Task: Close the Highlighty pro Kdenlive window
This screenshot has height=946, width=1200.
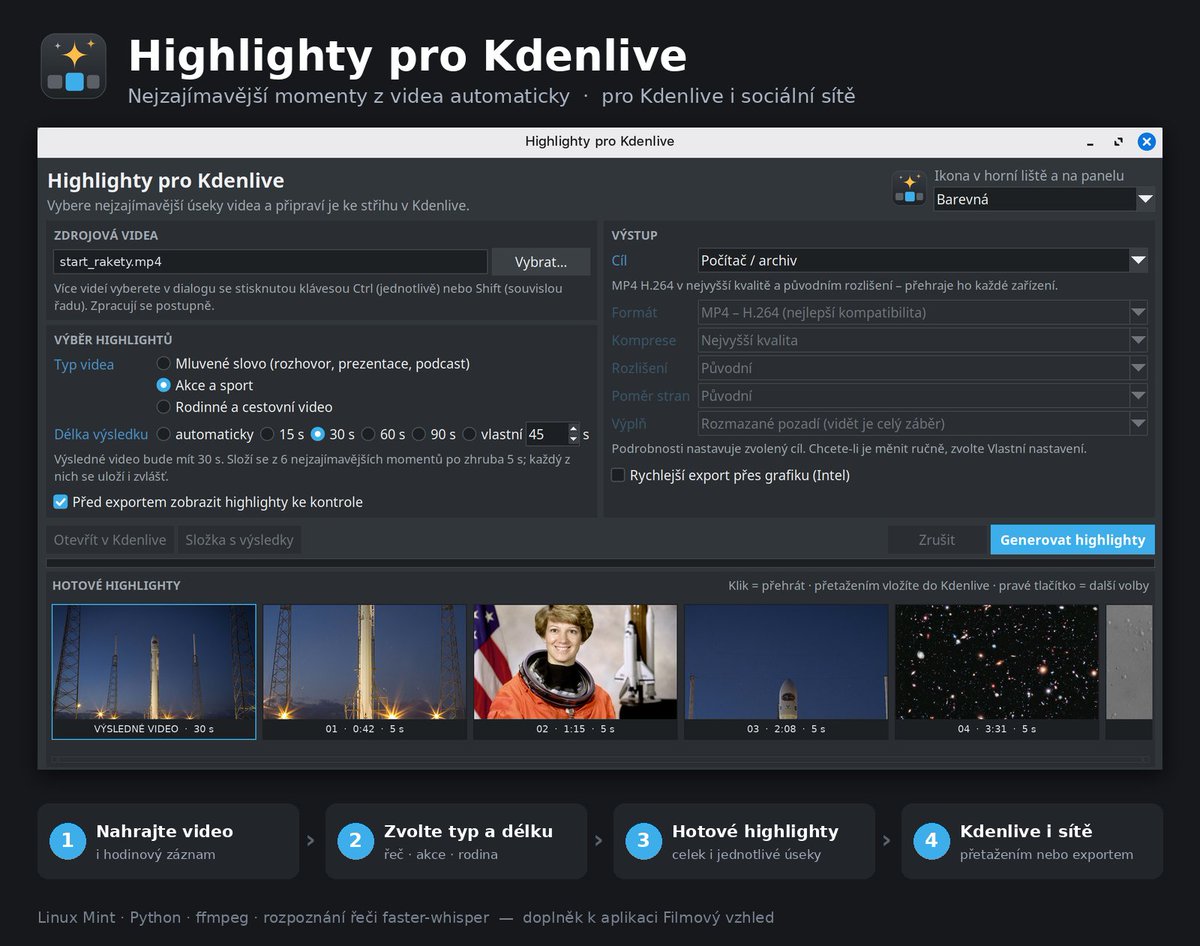Action: point(1147,142)
